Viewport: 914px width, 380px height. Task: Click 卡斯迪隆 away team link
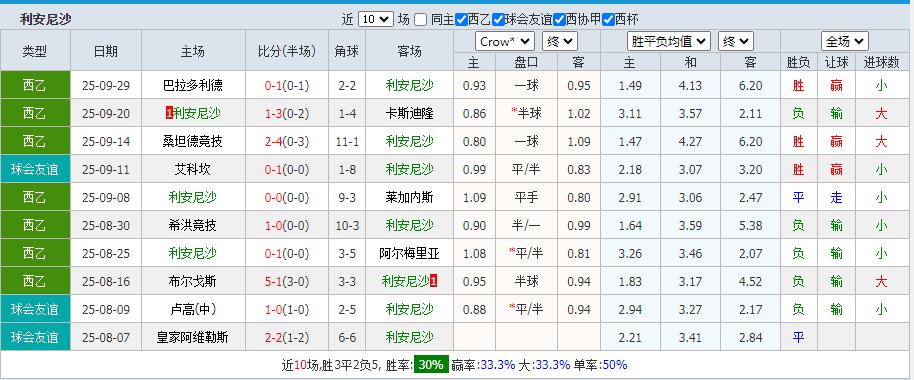point(409,114)
